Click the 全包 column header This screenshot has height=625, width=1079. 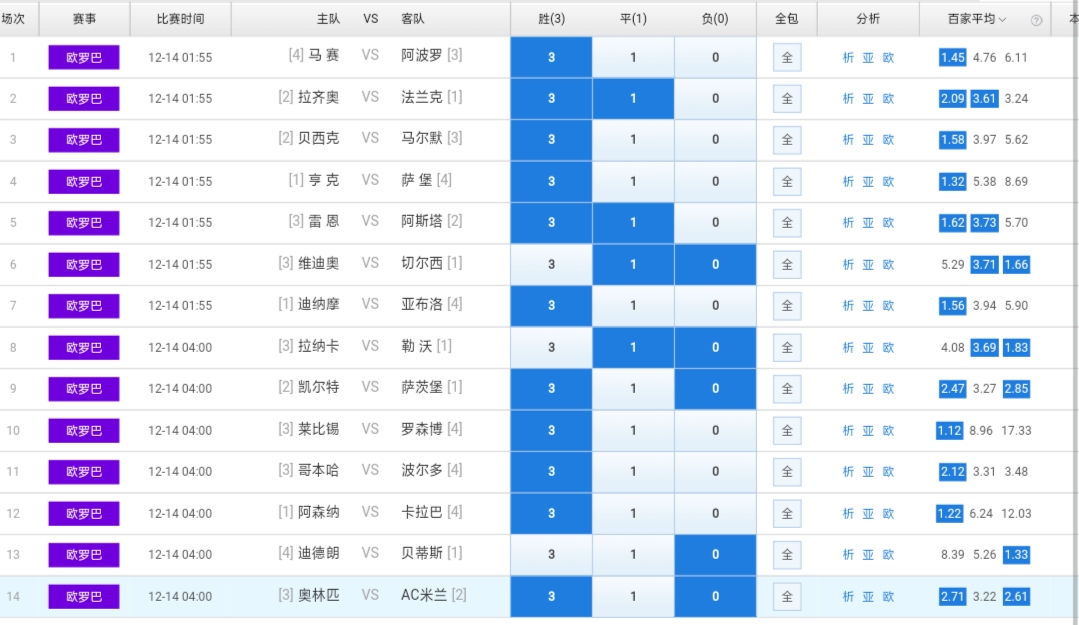pyautogui.click(x=787, y=19)
